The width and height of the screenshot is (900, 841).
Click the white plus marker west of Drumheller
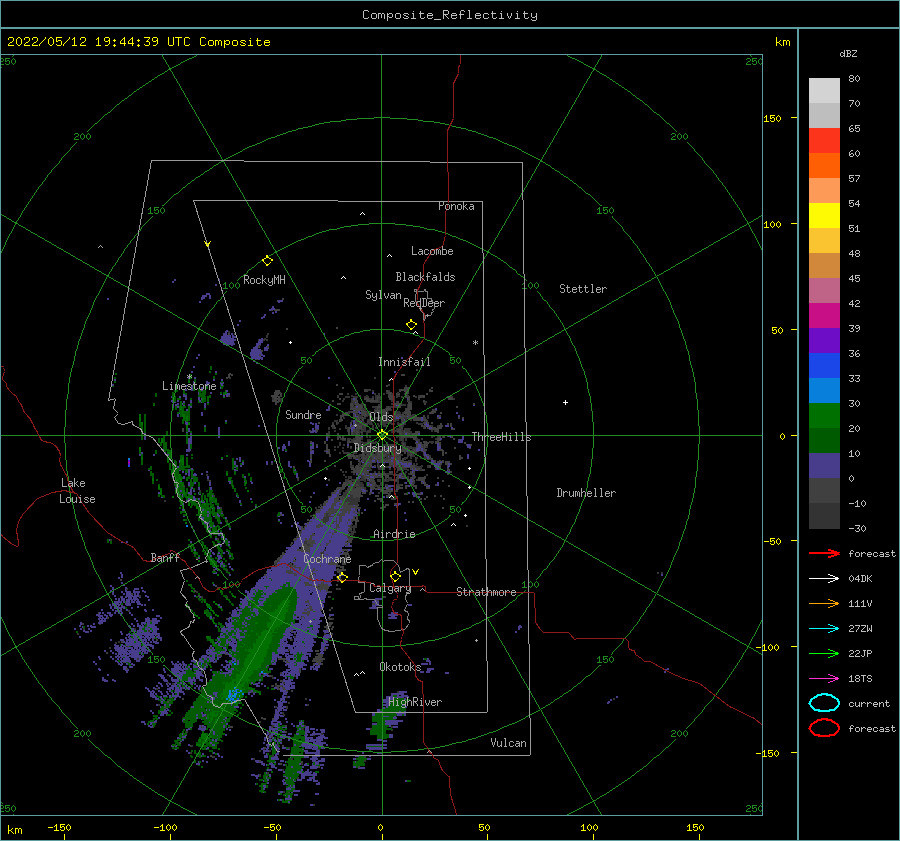pyautogui.click(x=565, y=402)
